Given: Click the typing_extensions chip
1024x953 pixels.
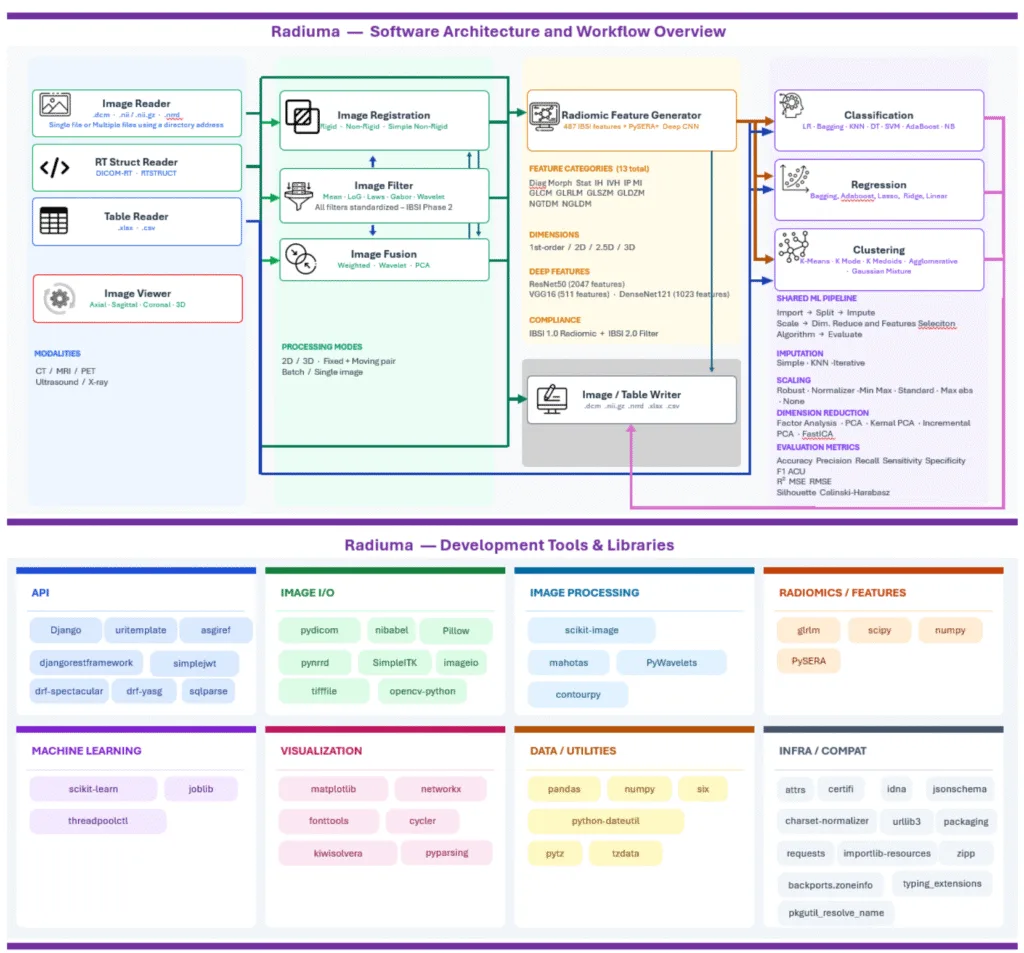Looking at the screenshot, I should tap(942, 883).
